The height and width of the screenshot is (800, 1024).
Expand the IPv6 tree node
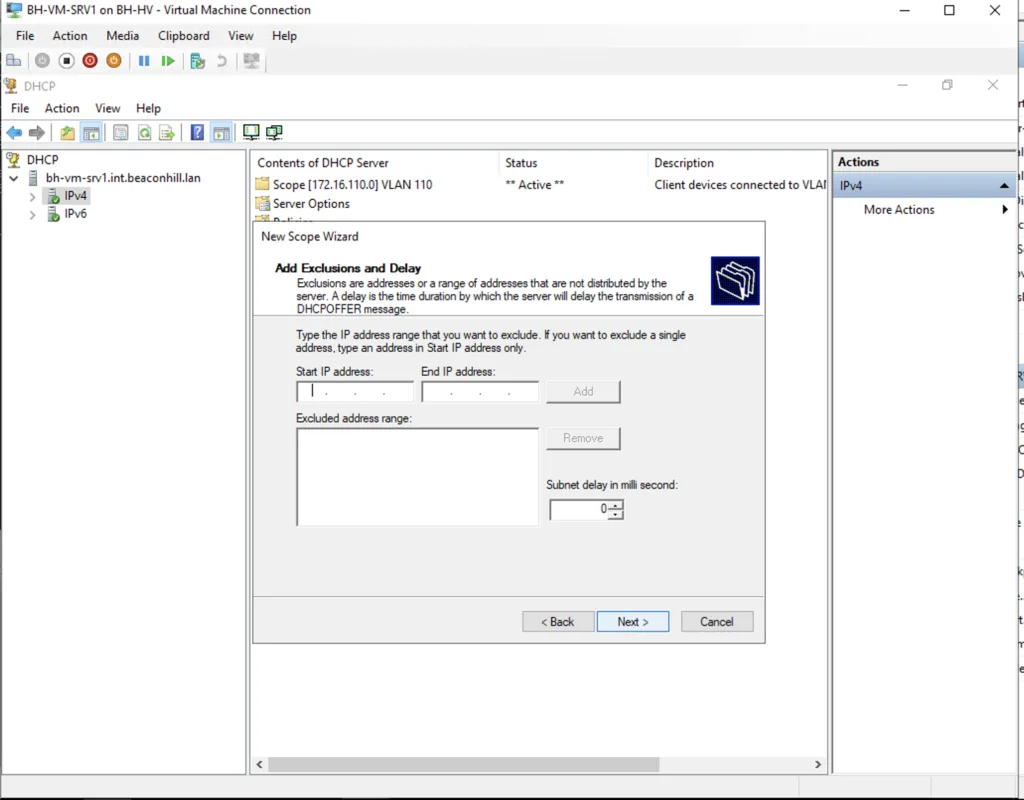[x=32, y=214]
